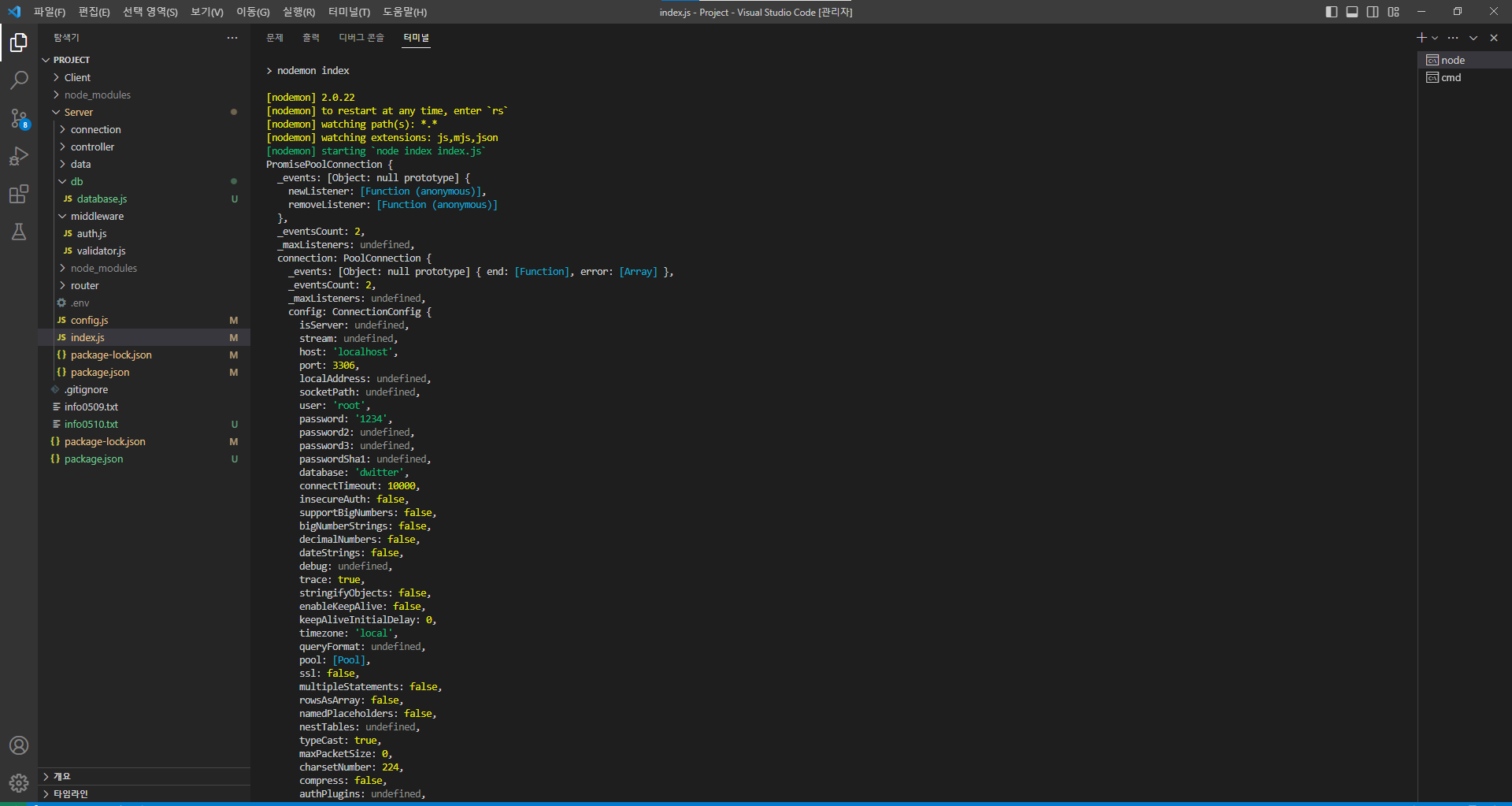Open validator.js file
Viewport: 1512px width, 806px height.
144,251
